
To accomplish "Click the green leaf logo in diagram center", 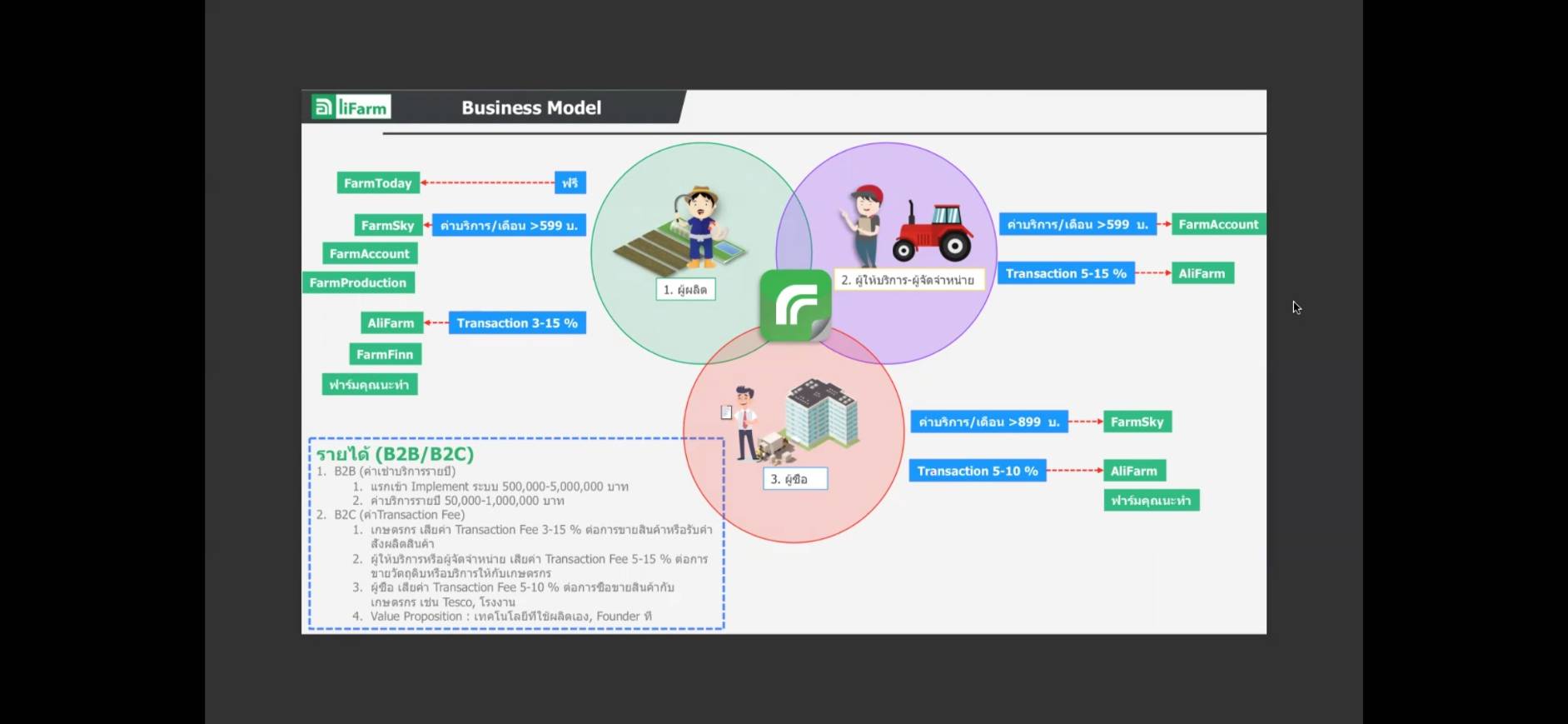I will pos(795,306).
